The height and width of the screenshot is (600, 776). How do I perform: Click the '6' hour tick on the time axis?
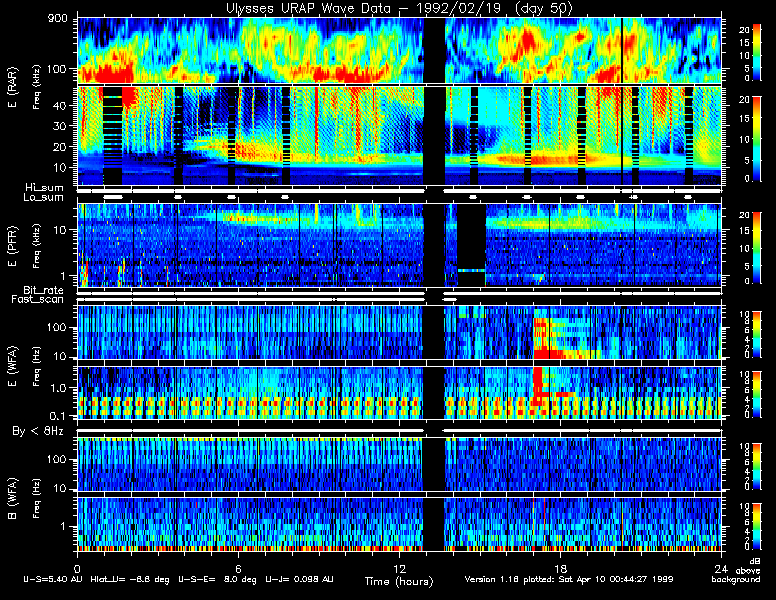(x=238, y=568)
